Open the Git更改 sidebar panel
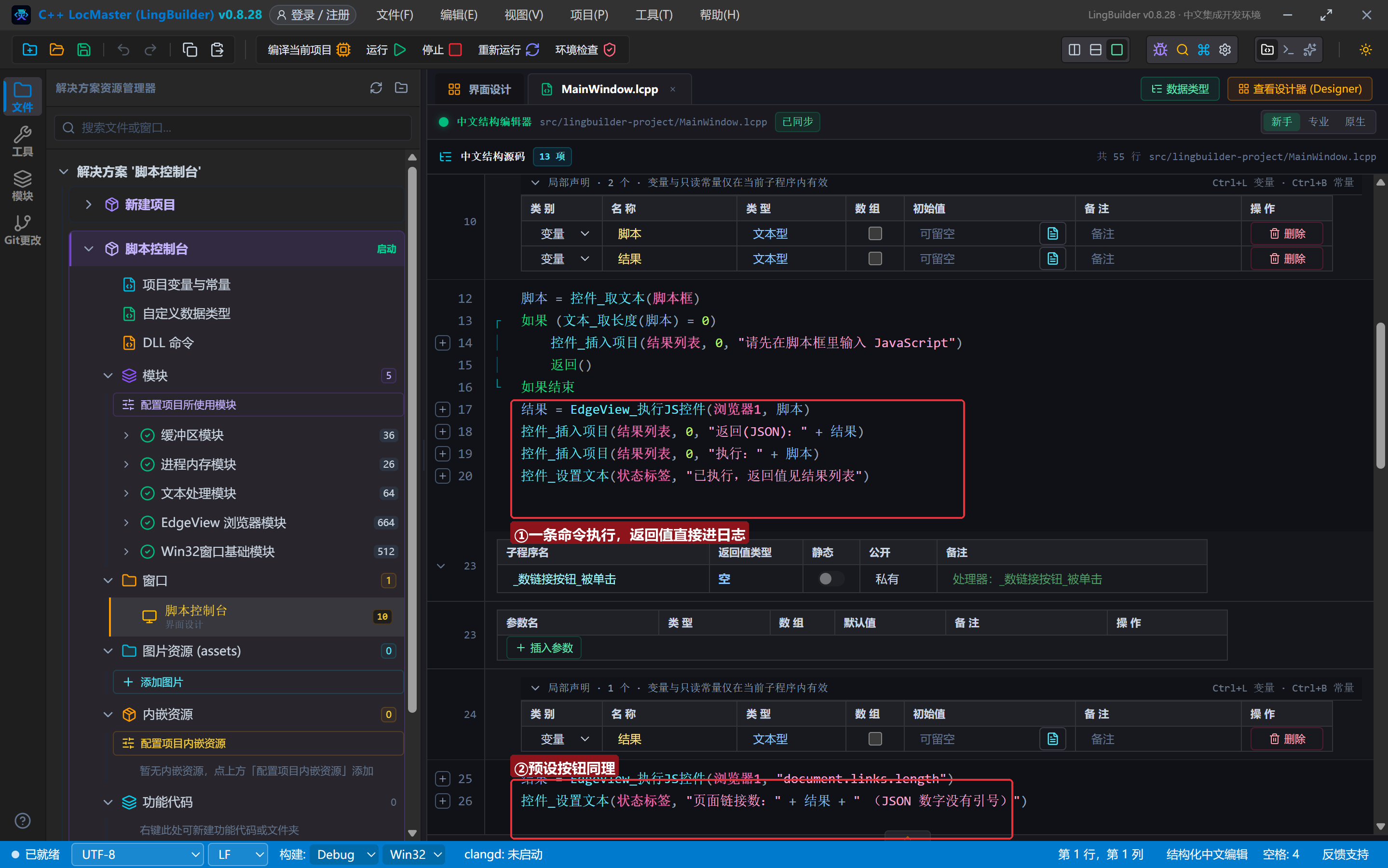 [22, 230]
